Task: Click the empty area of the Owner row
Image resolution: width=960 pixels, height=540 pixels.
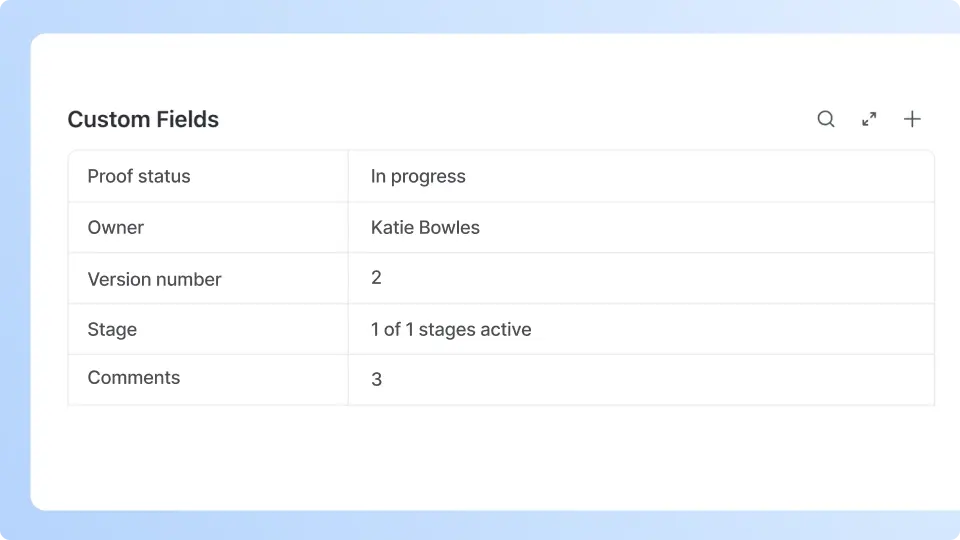Action: click(x=700, y=227)
